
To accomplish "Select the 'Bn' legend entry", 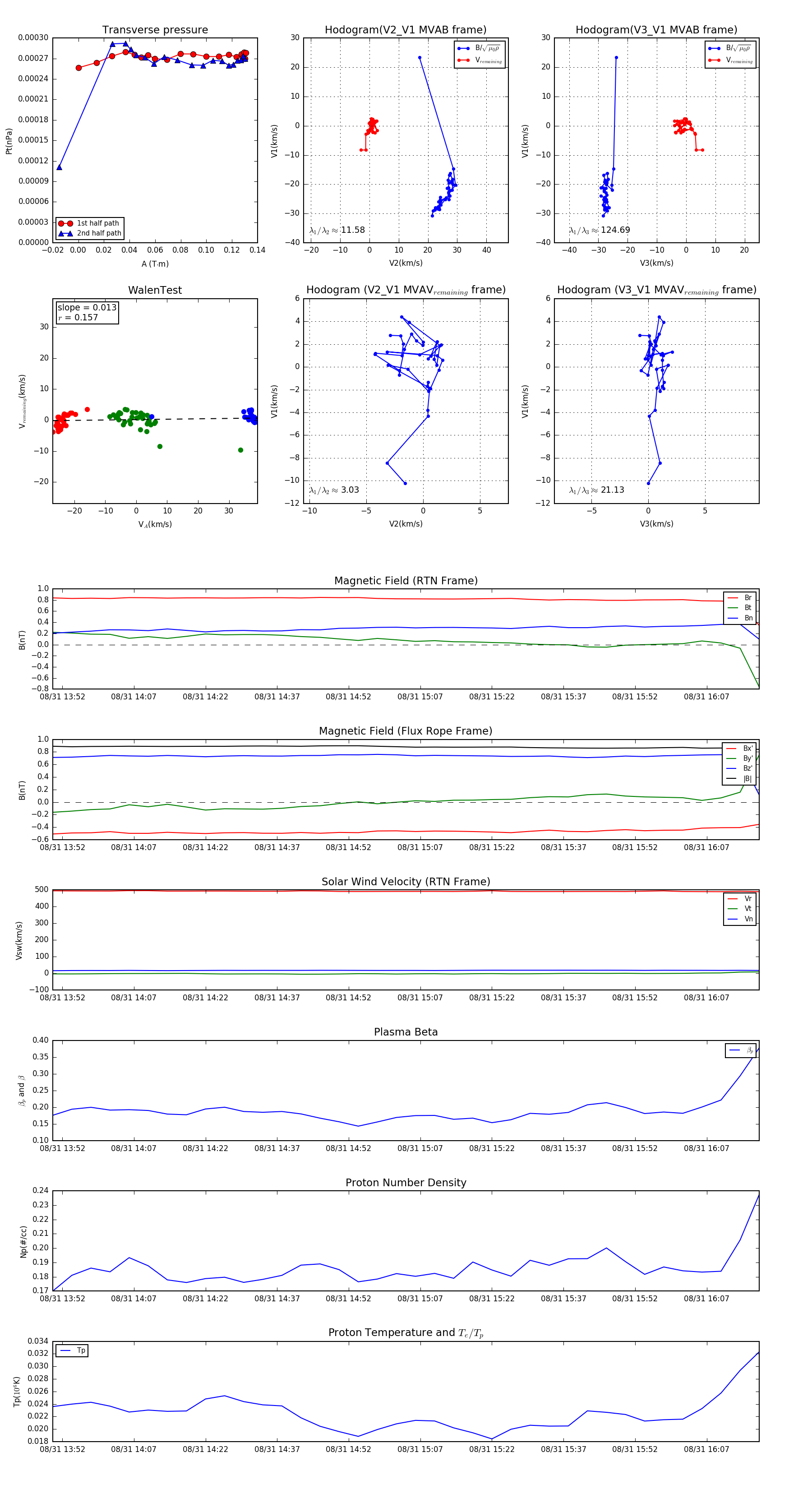I will [x=740, y=618].
